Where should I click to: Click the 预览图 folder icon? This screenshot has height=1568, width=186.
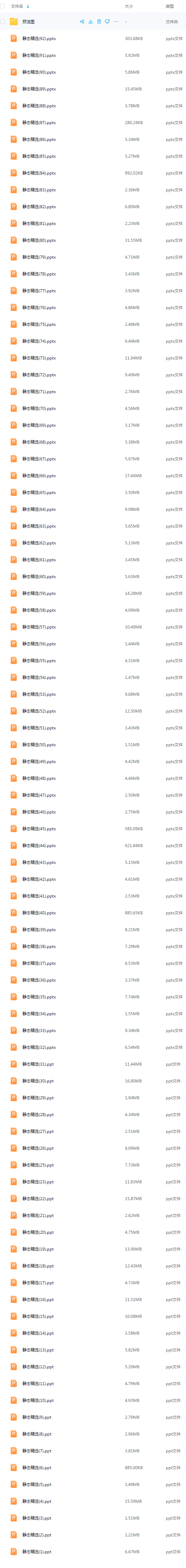pyautogui.click(x=14, y=21)
